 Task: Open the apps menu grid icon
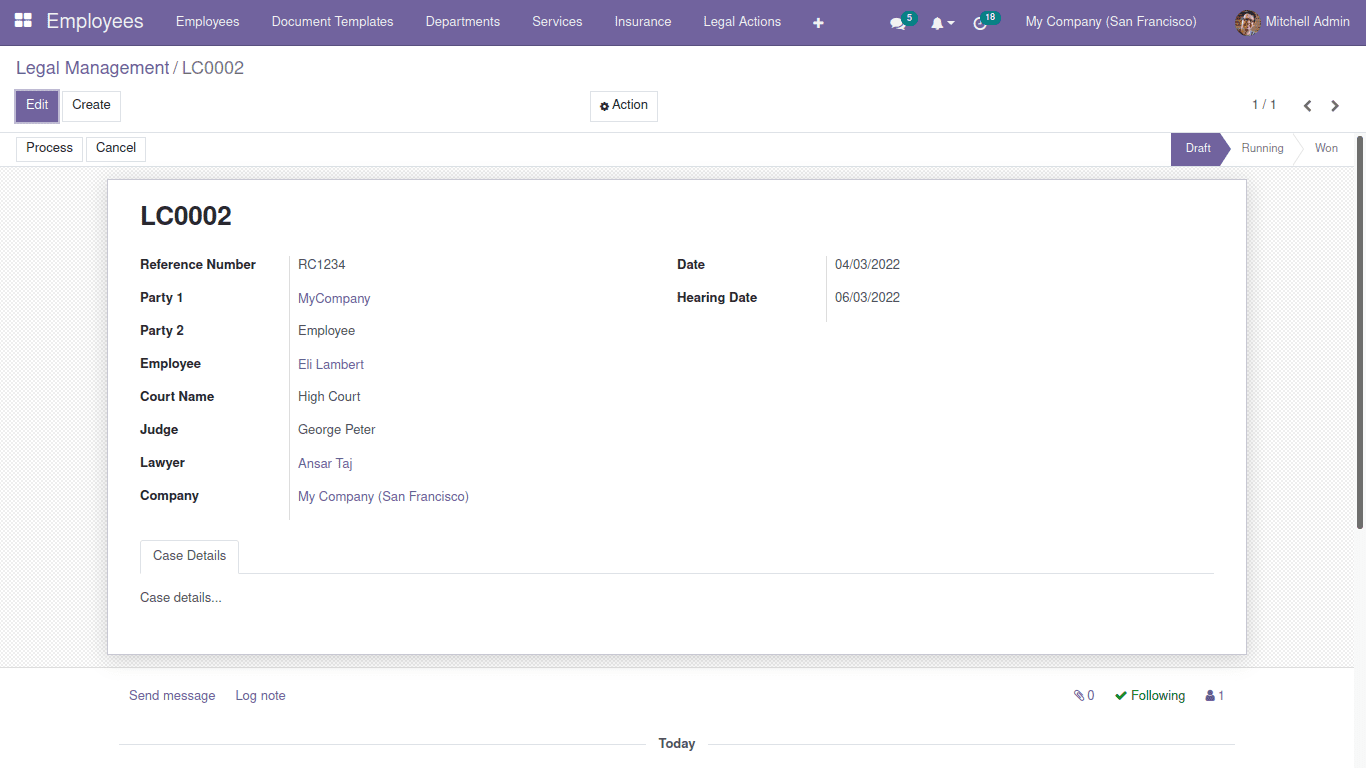tap(25, 21)
